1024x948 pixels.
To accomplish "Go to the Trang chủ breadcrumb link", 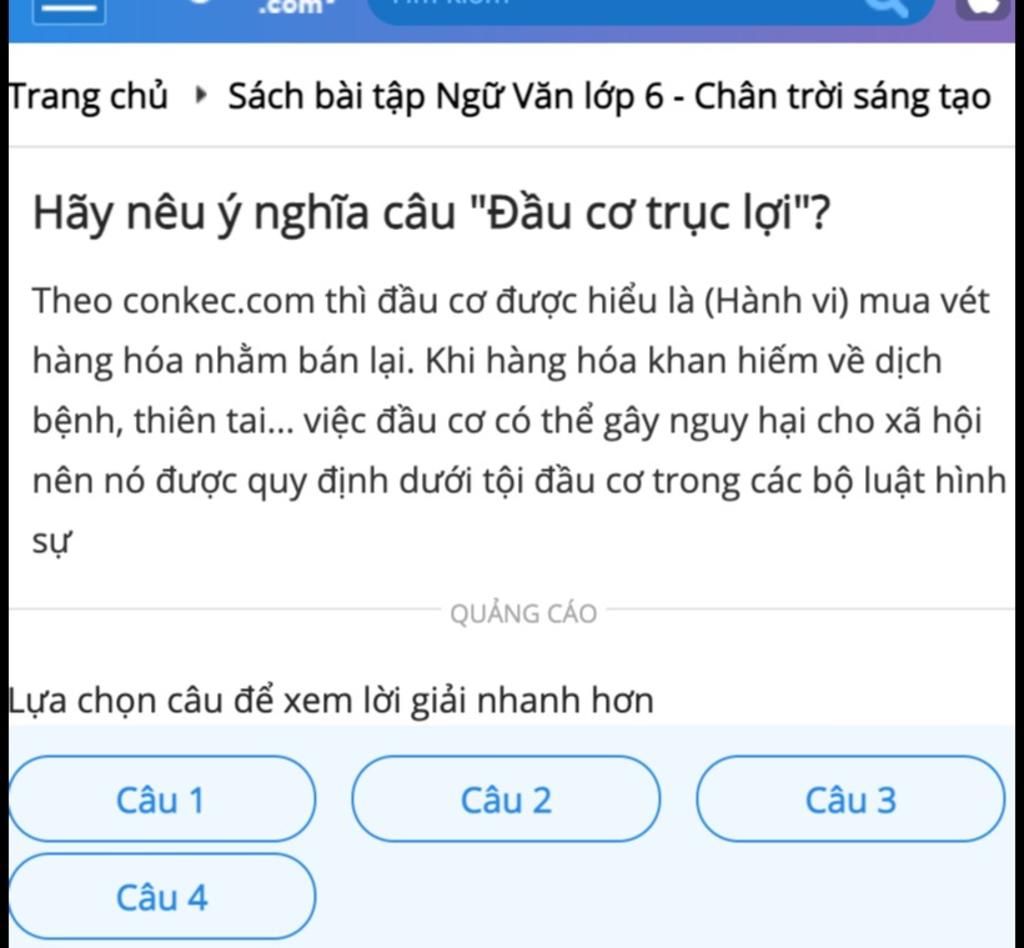I will tap(88, 97).
